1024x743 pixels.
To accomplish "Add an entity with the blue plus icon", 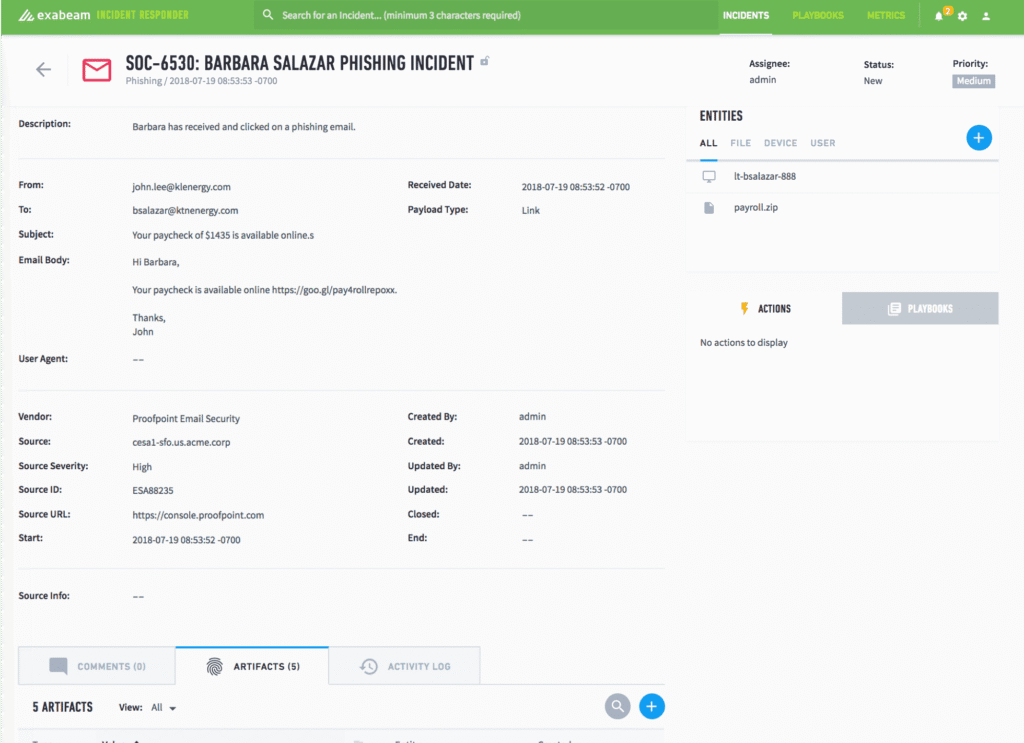I will 978,137.
